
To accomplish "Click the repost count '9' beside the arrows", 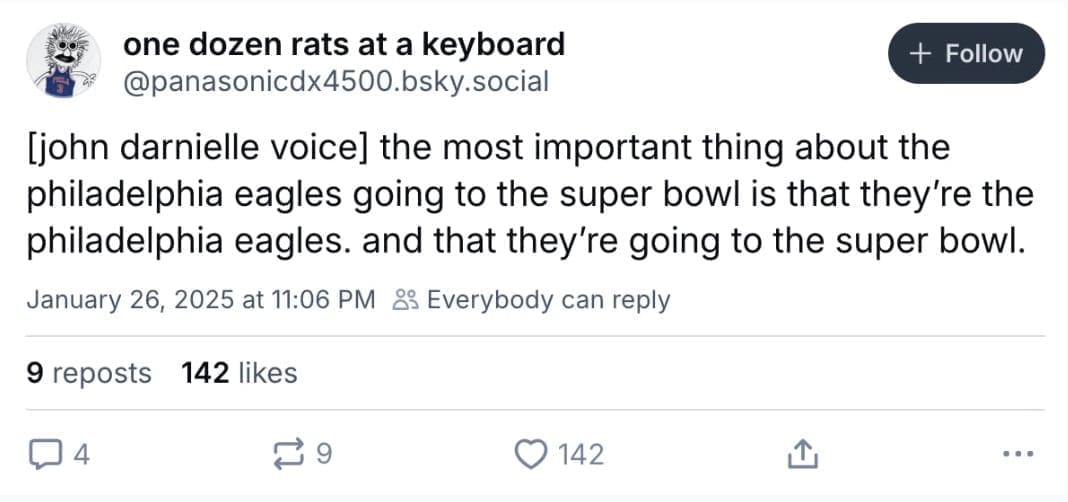I will (322, 456).
